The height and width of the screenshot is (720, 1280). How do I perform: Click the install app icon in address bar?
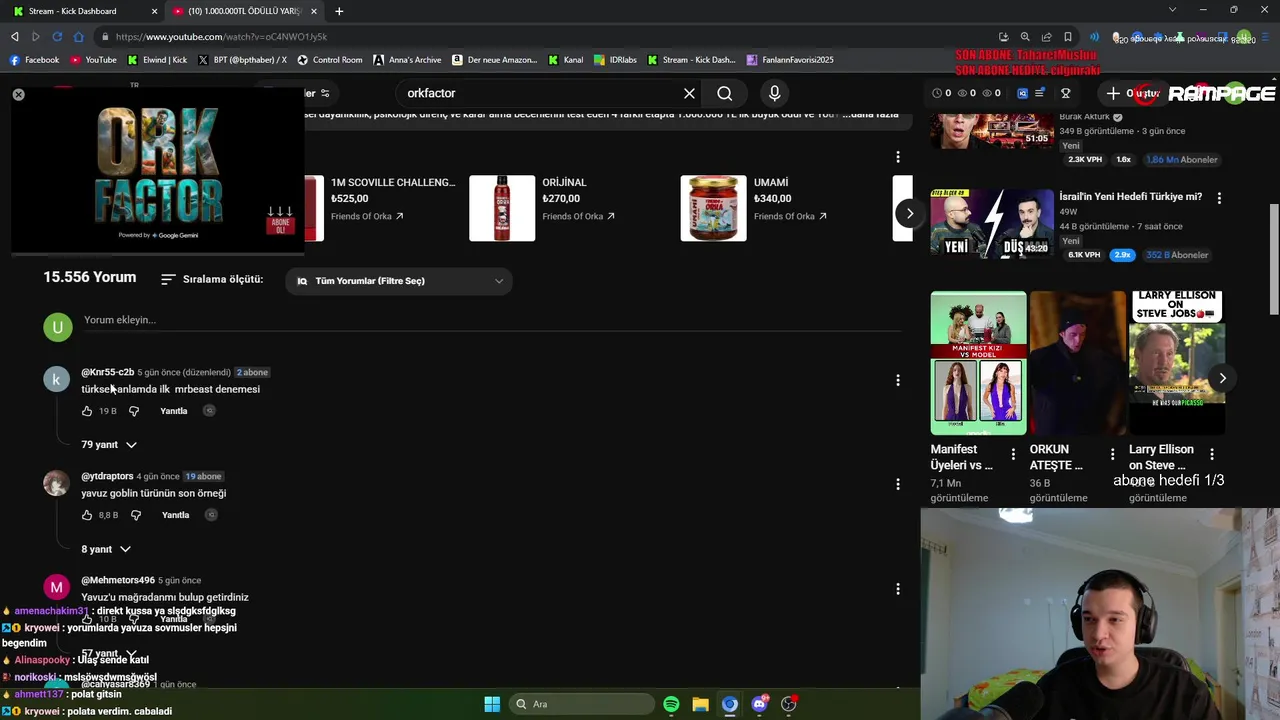pos(1003,37)
